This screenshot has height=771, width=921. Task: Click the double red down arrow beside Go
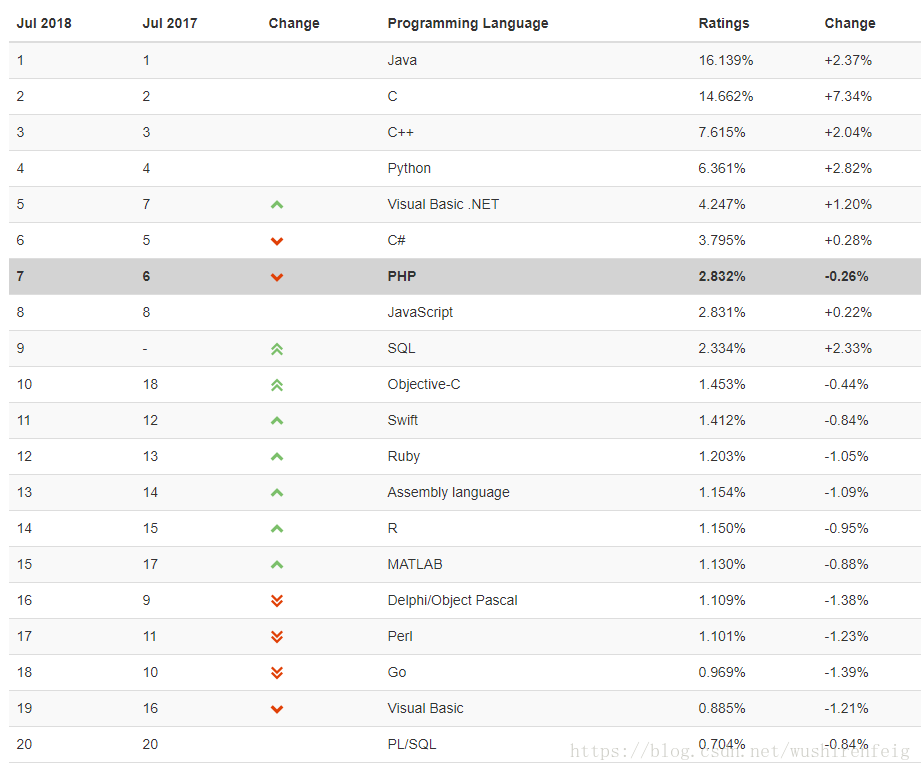click(x=277, y=673)
